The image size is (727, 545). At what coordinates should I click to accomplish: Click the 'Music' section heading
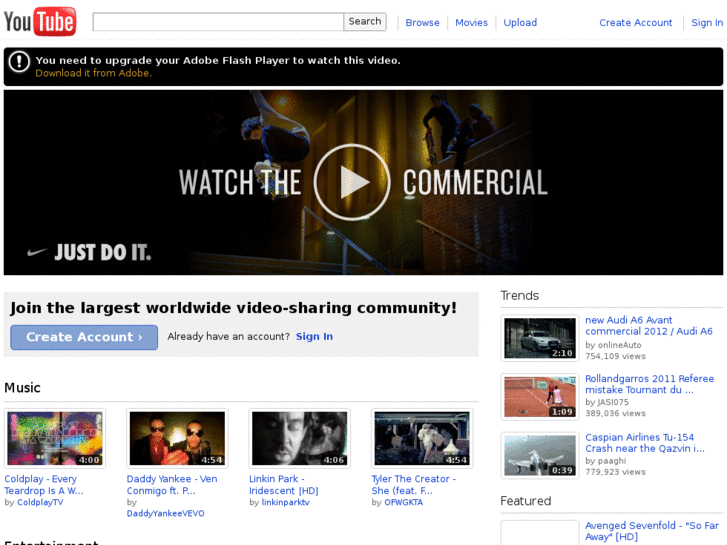[22, 388]
